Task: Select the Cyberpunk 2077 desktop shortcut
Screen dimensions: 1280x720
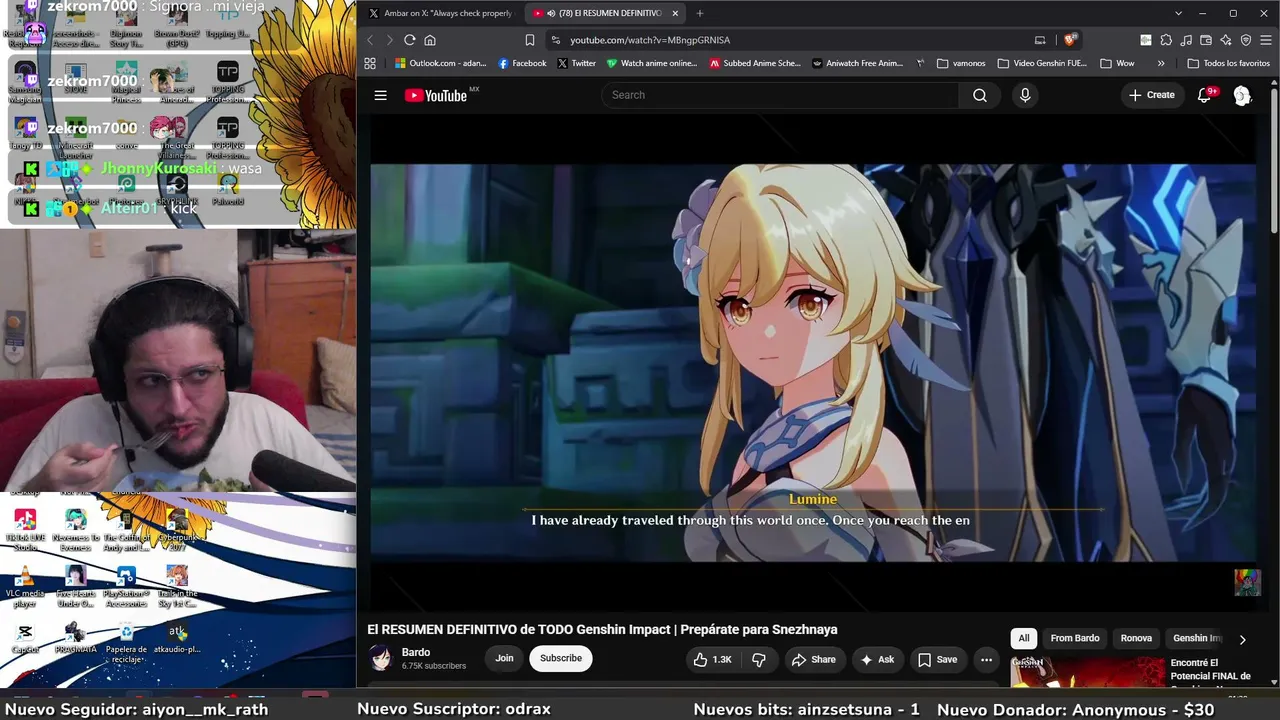Action: tap(177, 530)
